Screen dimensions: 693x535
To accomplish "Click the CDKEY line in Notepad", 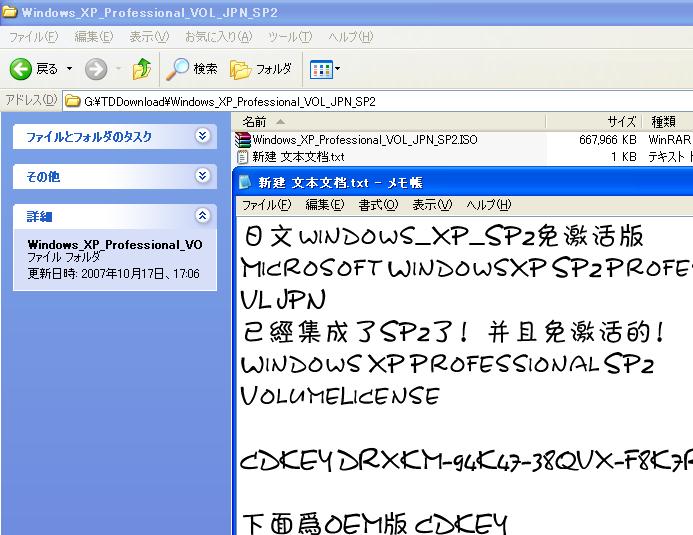I will click(466, 461).
